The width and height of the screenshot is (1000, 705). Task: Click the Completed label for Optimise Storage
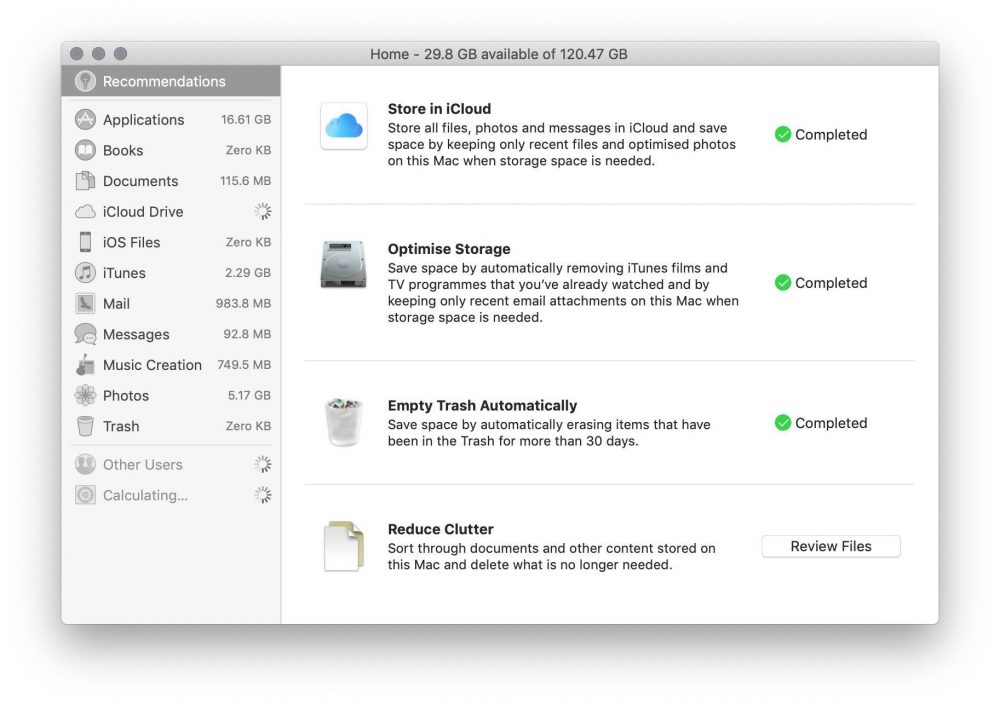pyautogui.click(x=831, y=283)
